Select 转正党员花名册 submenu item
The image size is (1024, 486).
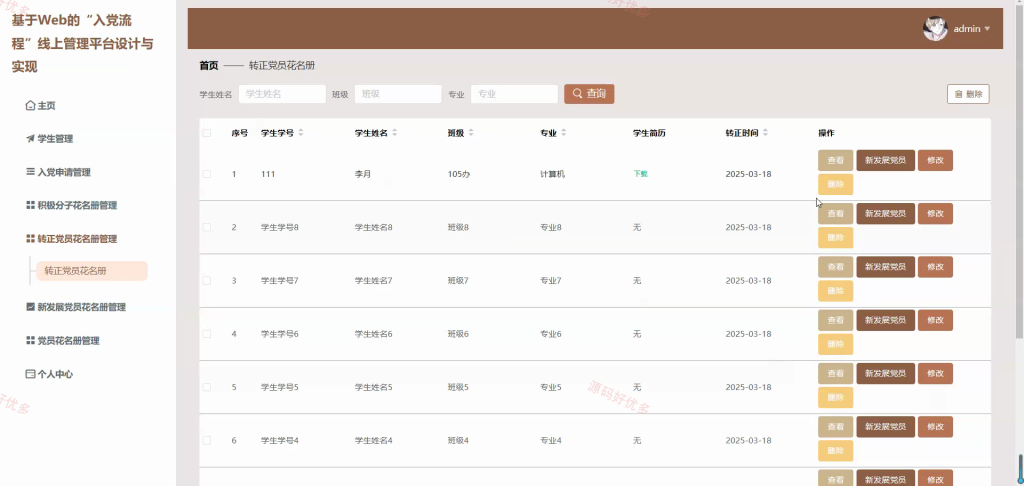click(x=91, y=271)
